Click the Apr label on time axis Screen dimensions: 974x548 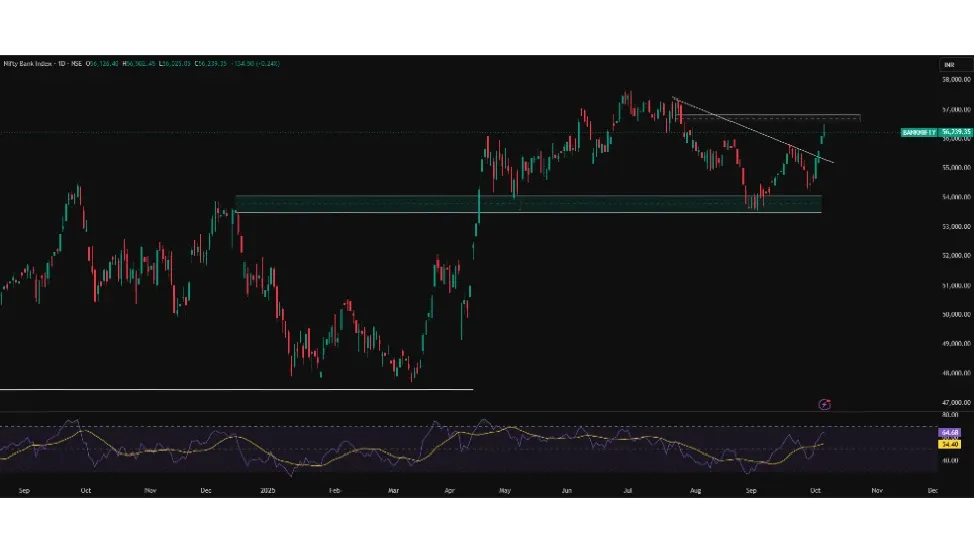450,491
